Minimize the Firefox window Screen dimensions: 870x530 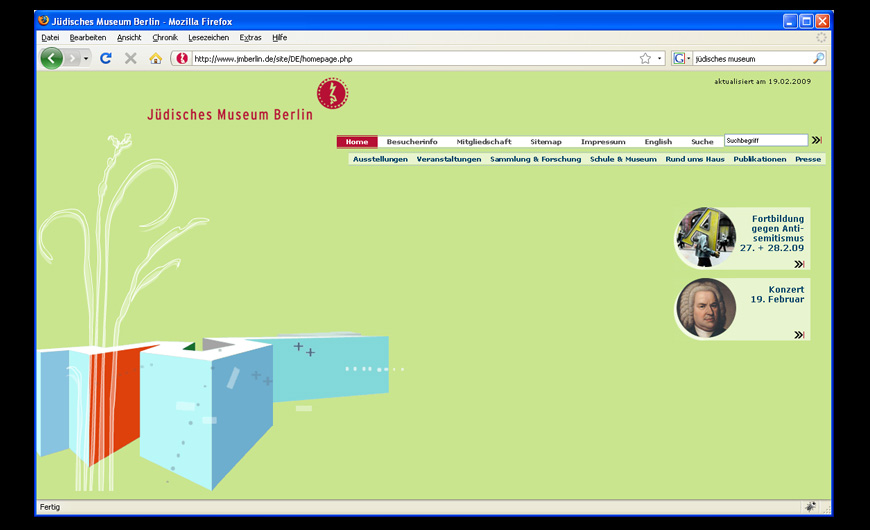[790, 21]
